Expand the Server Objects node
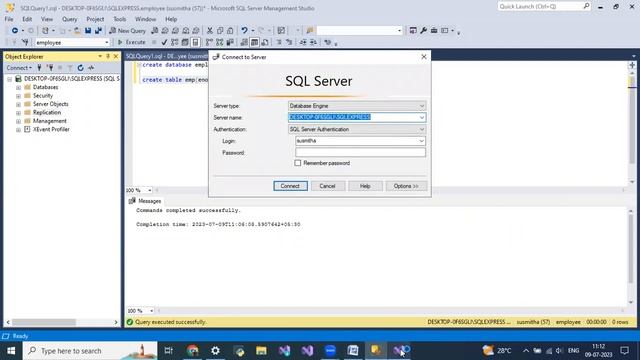This screenshot has height=360, width=640. click(x=18, y=104)
